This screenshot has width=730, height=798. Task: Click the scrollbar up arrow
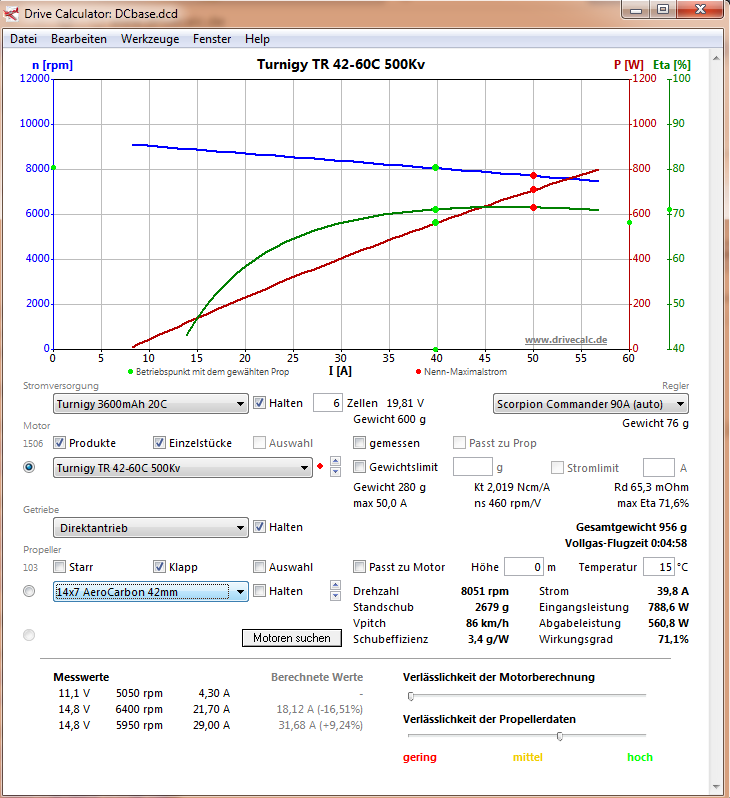click(716, 58)
